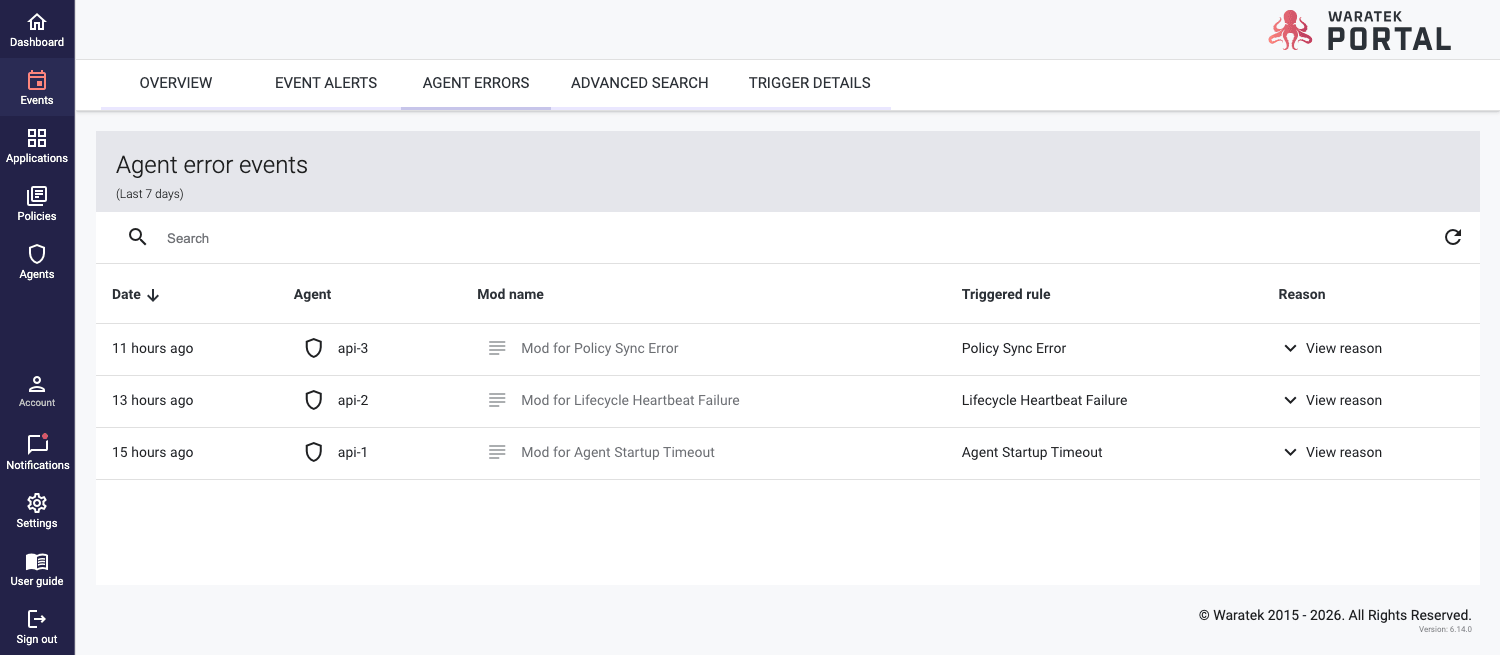Open agent api-1
Screen dimensions: 1500x655
353,452
